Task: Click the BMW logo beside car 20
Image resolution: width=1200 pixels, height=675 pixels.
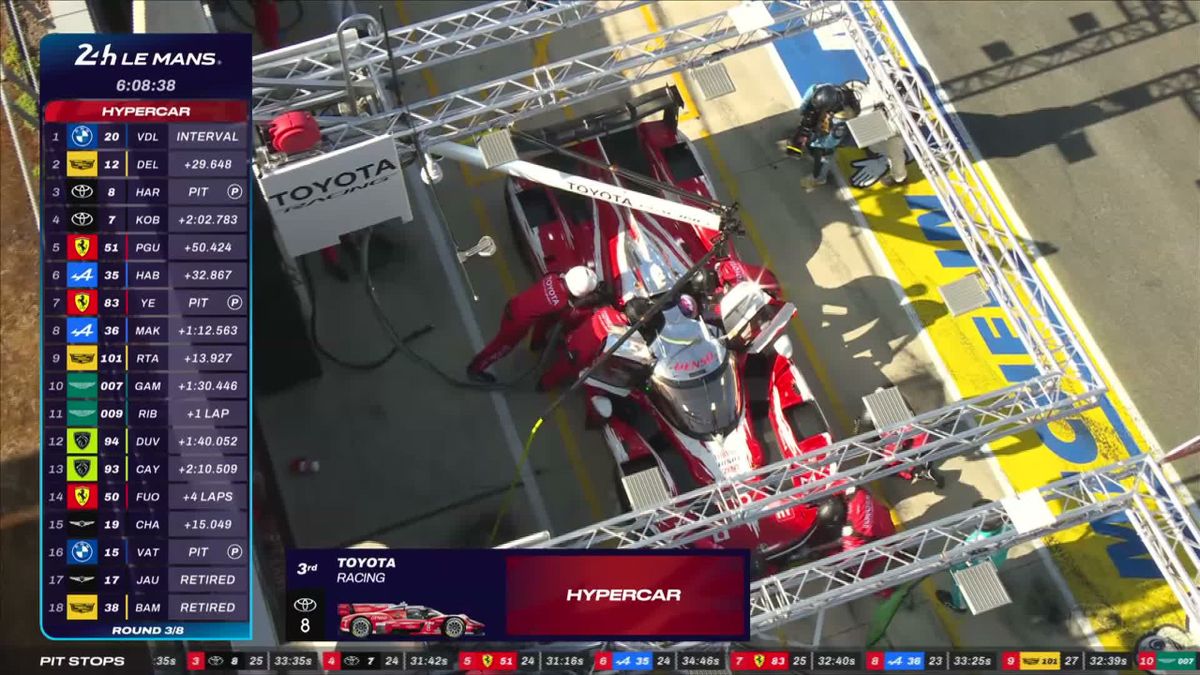Action: [x=82, y=136]
